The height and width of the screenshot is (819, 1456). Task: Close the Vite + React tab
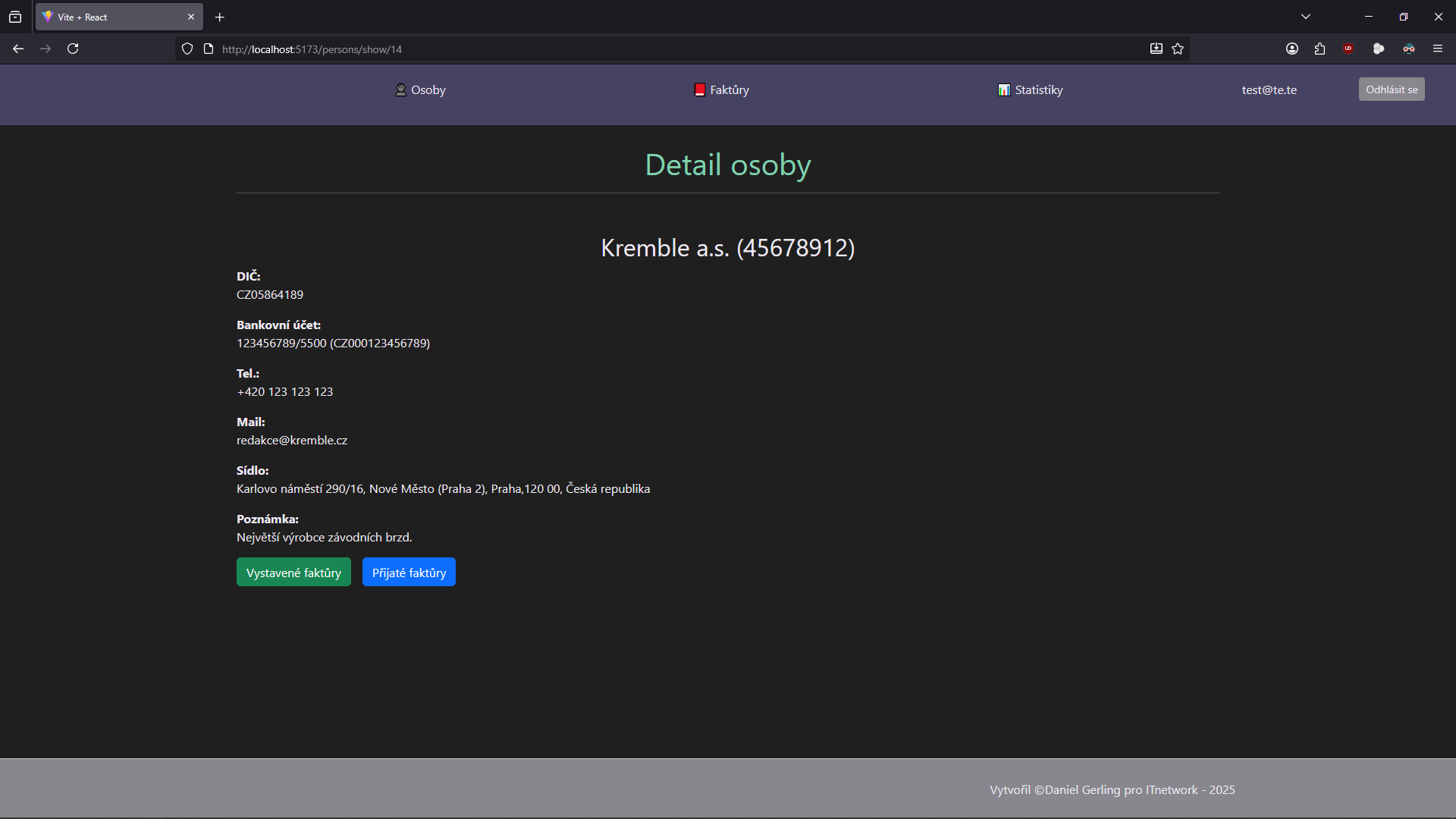(191, 17)
